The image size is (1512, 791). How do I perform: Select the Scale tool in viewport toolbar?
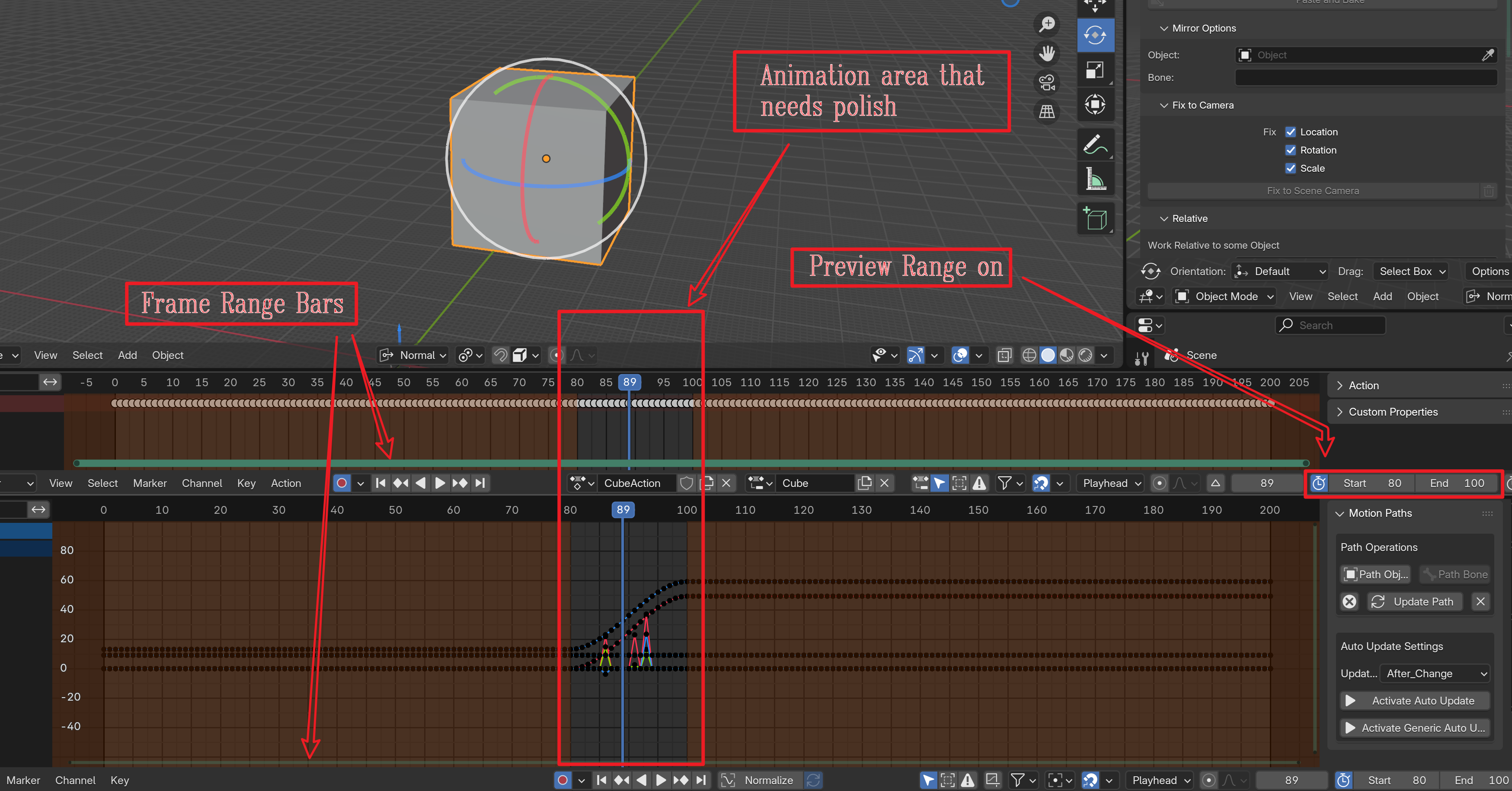(x=1095, y=70)
